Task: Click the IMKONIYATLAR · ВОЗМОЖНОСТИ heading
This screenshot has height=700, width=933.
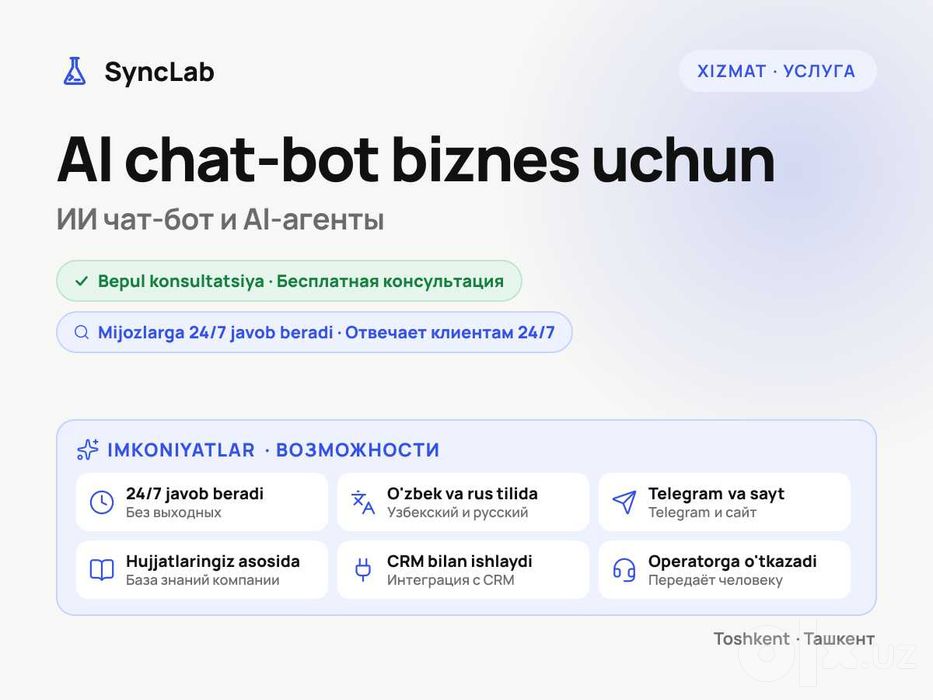Action: pyautogui.click(x=273, y=450)
